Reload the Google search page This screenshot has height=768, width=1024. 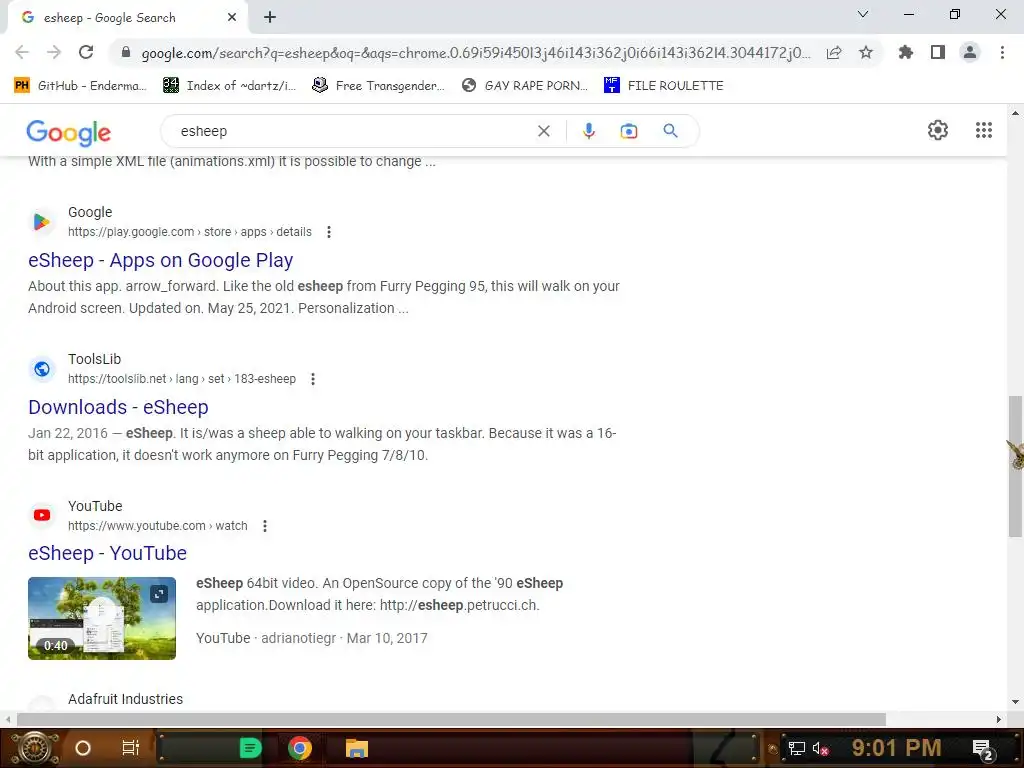coord(86,52)
